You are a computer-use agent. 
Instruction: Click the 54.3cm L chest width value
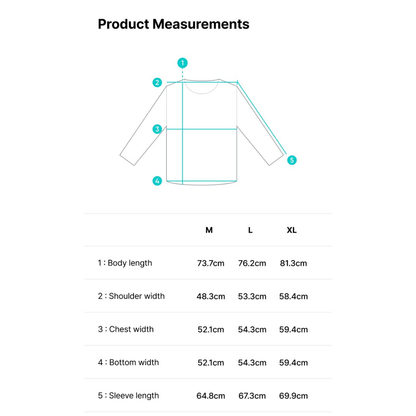point(252,330)
